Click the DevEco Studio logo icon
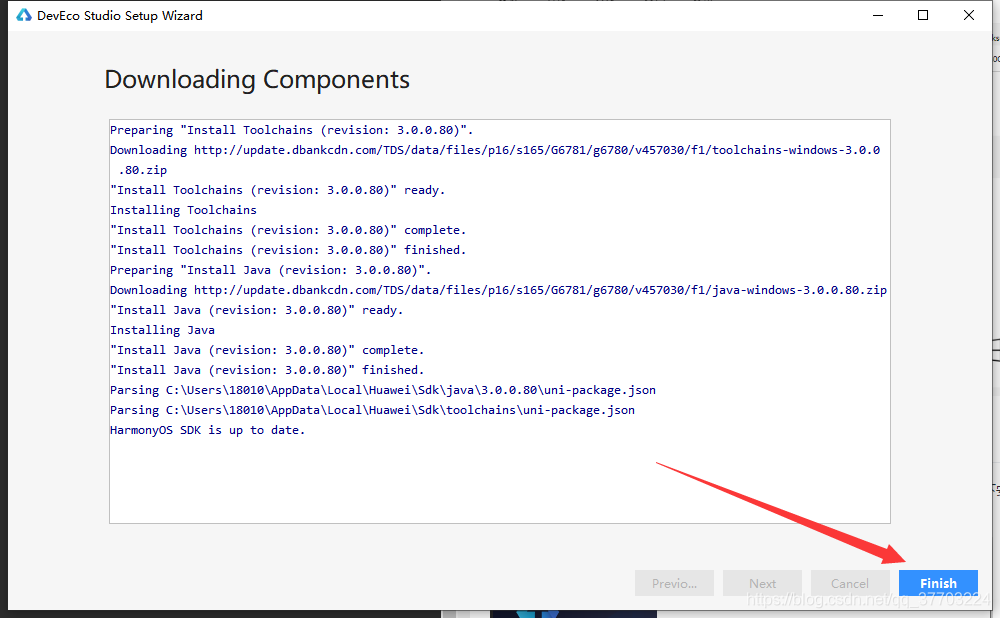Viewport: 1000px width, 618px height. point(24,15)
